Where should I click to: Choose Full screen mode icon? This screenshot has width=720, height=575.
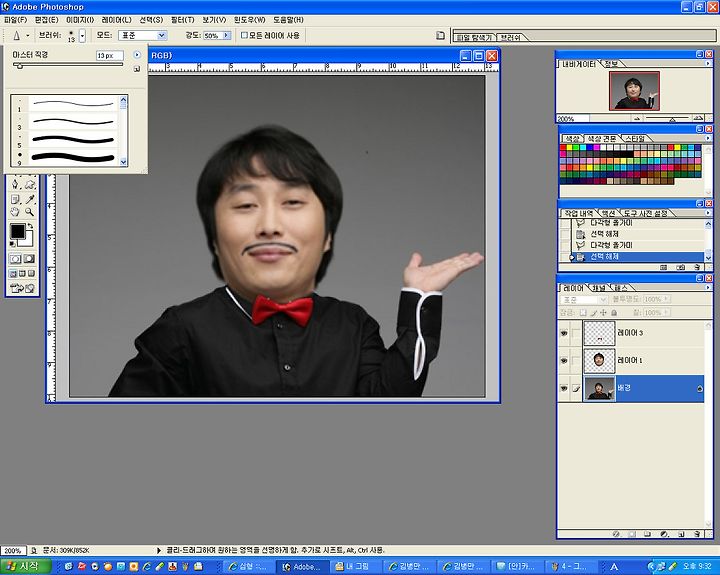[31, 274]
